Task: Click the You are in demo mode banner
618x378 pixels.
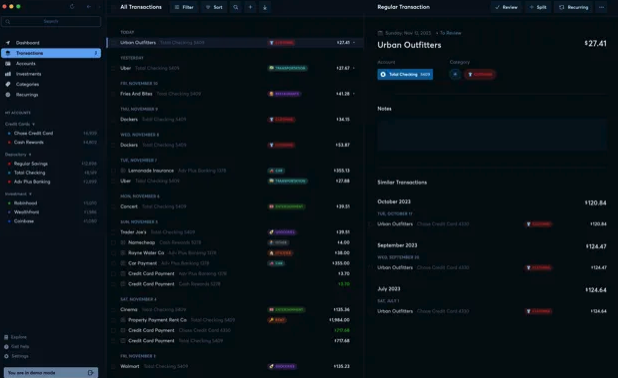Action: pyautogui.click(x=51, y=372)
